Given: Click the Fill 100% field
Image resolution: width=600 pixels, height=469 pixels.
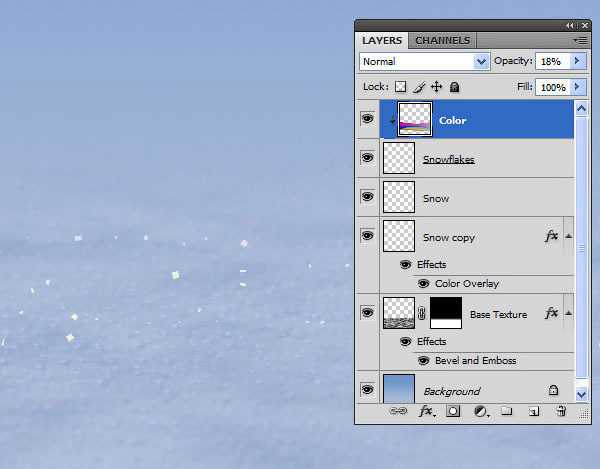Looking at the screenshot, I should [553, 87].
